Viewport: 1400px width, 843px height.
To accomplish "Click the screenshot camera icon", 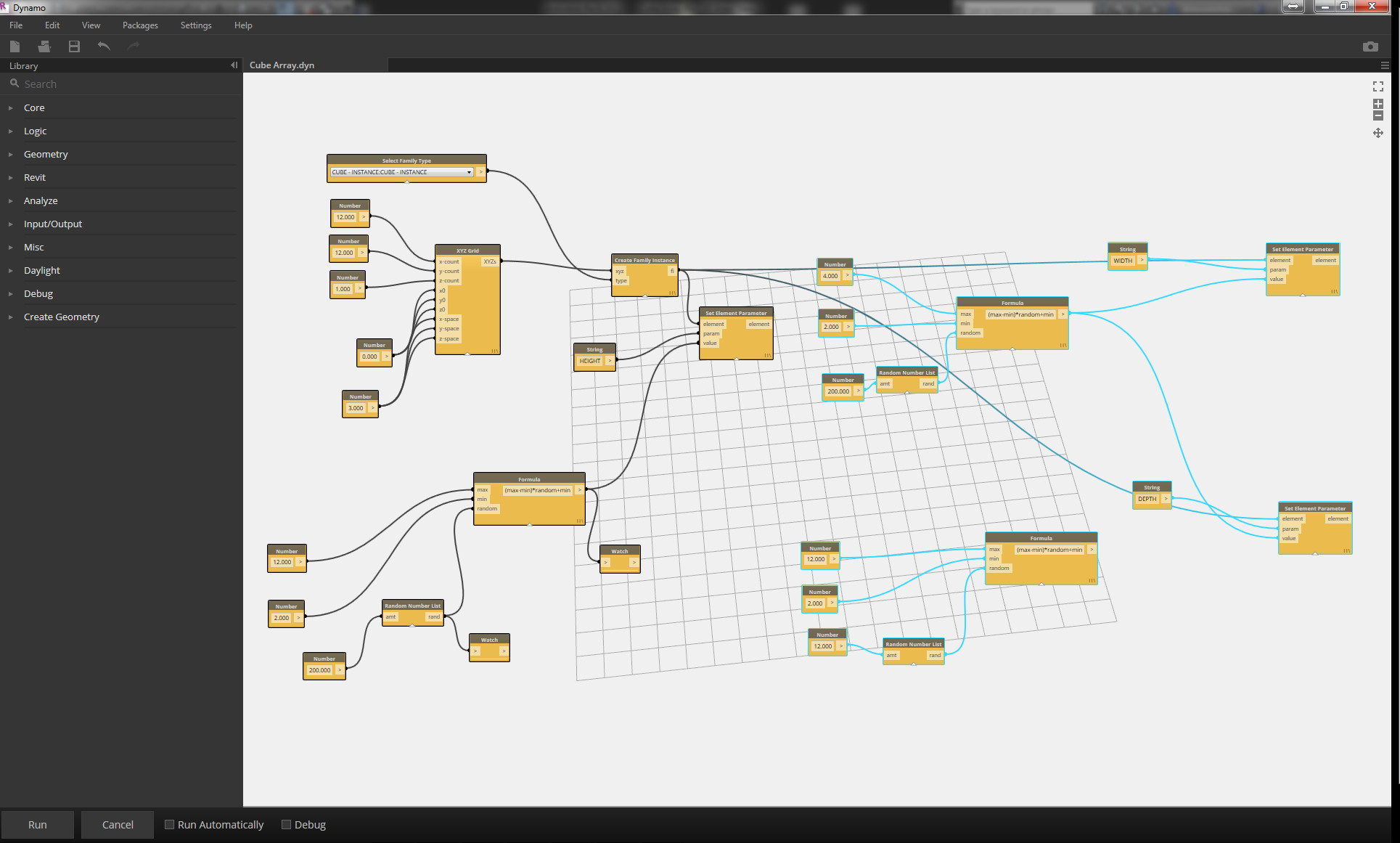I will tap(1370, 46).
